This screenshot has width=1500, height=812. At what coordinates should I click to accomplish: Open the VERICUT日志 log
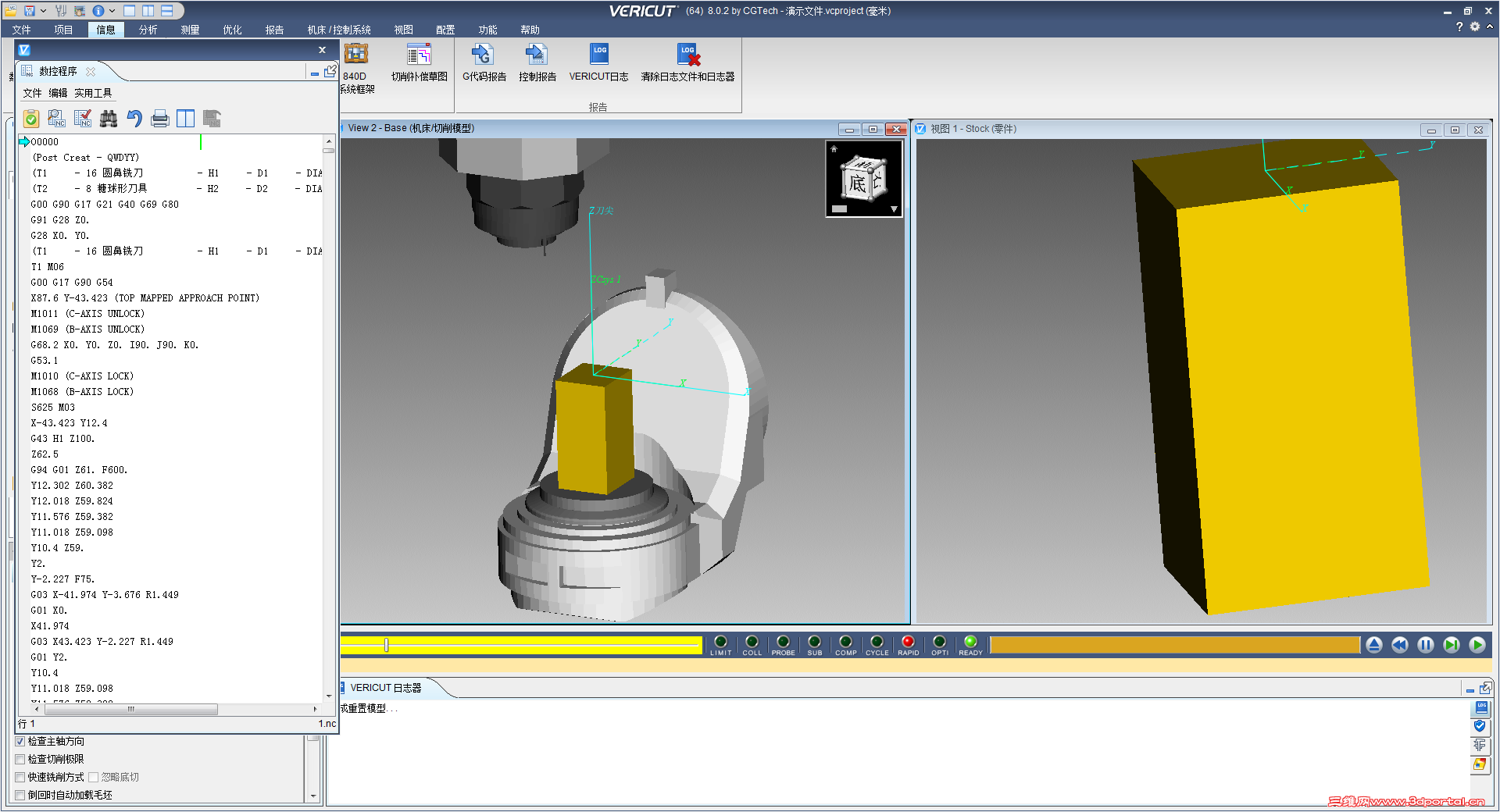599,62
